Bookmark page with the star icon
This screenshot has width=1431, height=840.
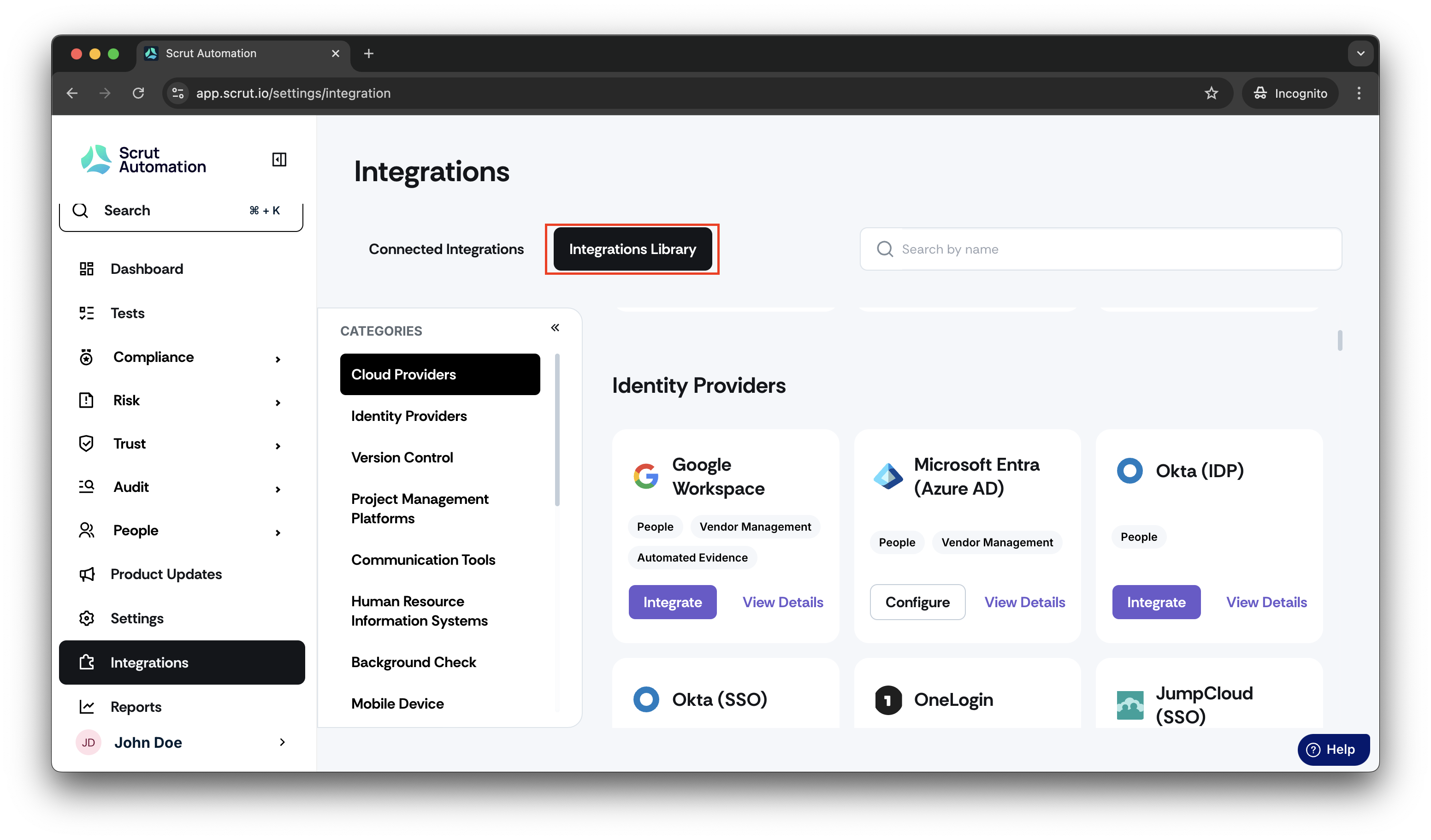(x=1211, y=93)
